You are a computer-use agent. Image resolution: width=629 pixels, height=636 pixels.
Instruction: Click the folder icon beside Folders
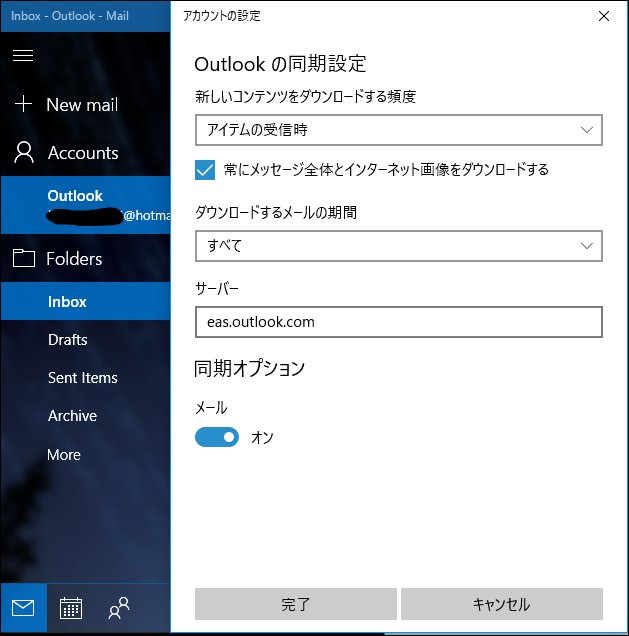pyautogui.click(x=24, y=258)
